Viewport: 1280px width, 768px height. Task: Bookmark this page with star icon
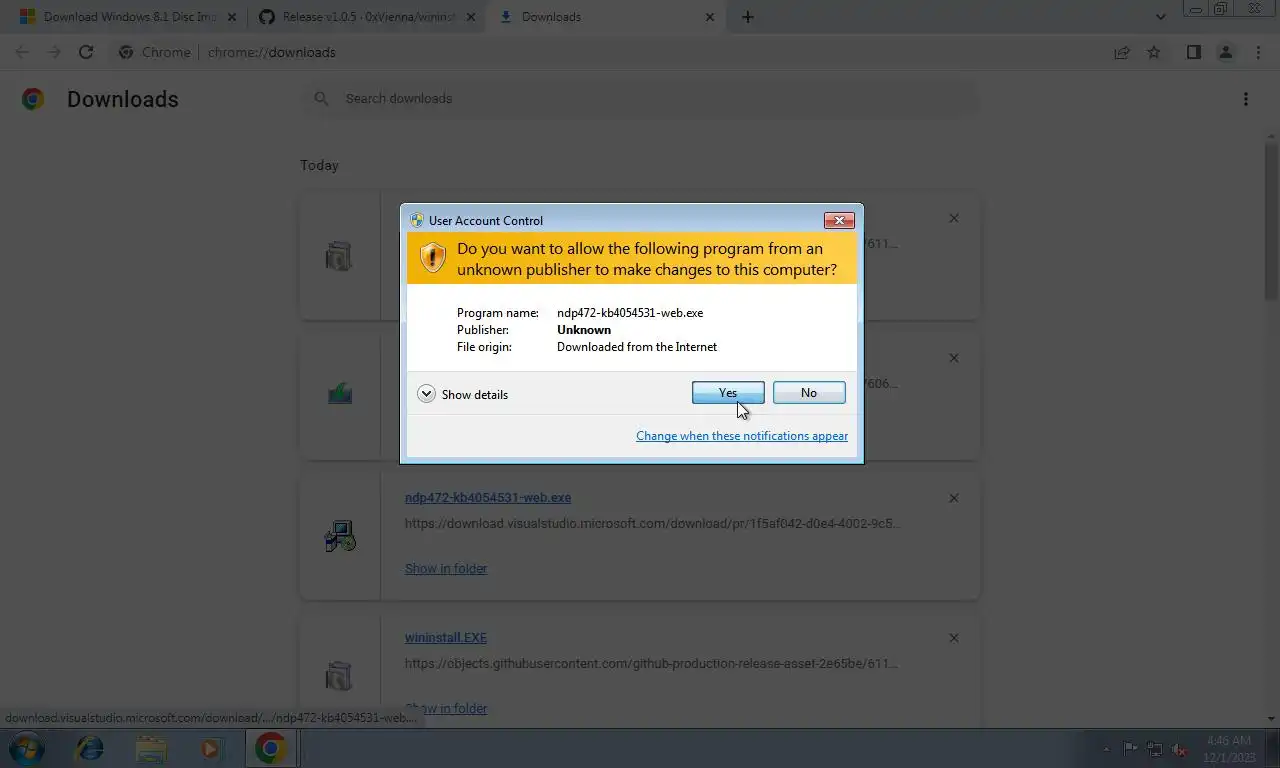tap(1154, 52)
